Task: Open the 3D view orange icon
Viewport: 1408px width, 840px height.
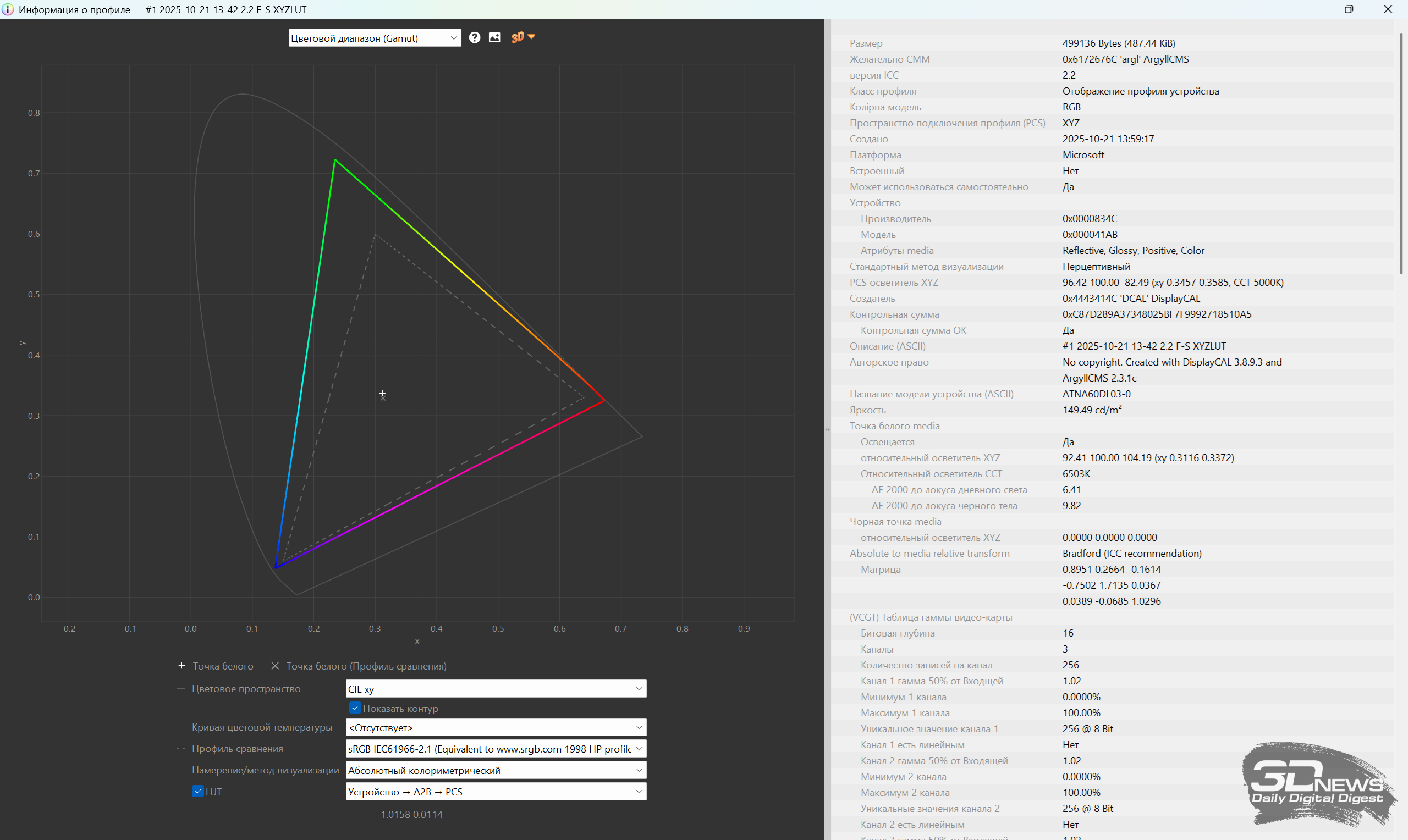Action: pos(517,37)
